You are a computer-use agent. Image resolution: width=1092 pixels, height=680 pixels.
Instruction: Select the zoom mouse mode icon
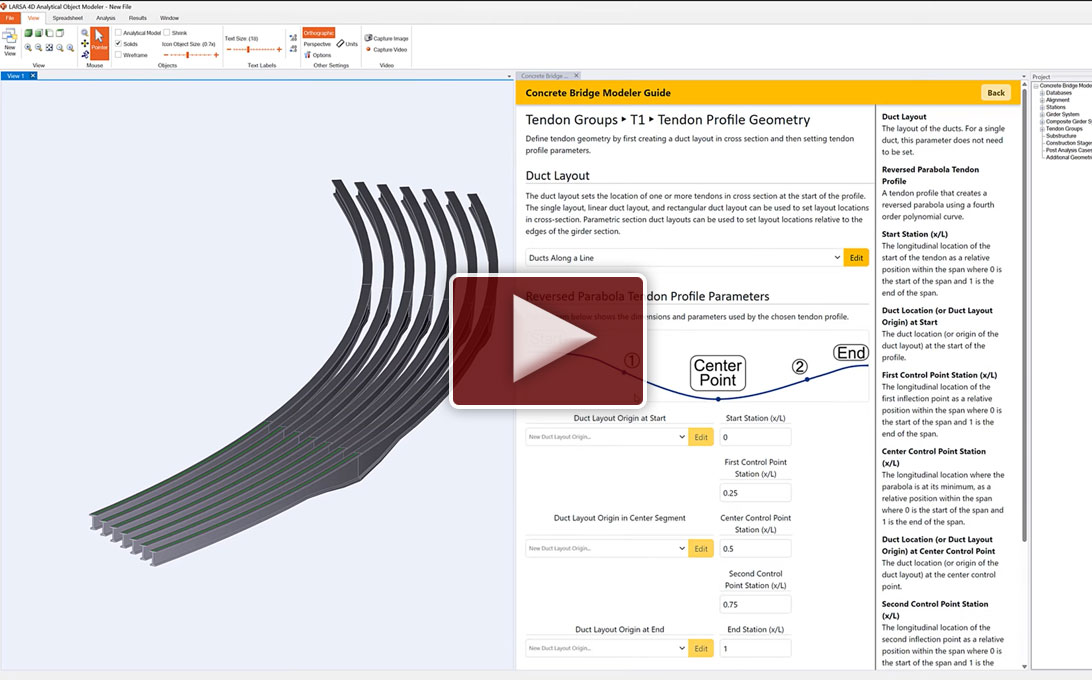(x=85, y=33)
